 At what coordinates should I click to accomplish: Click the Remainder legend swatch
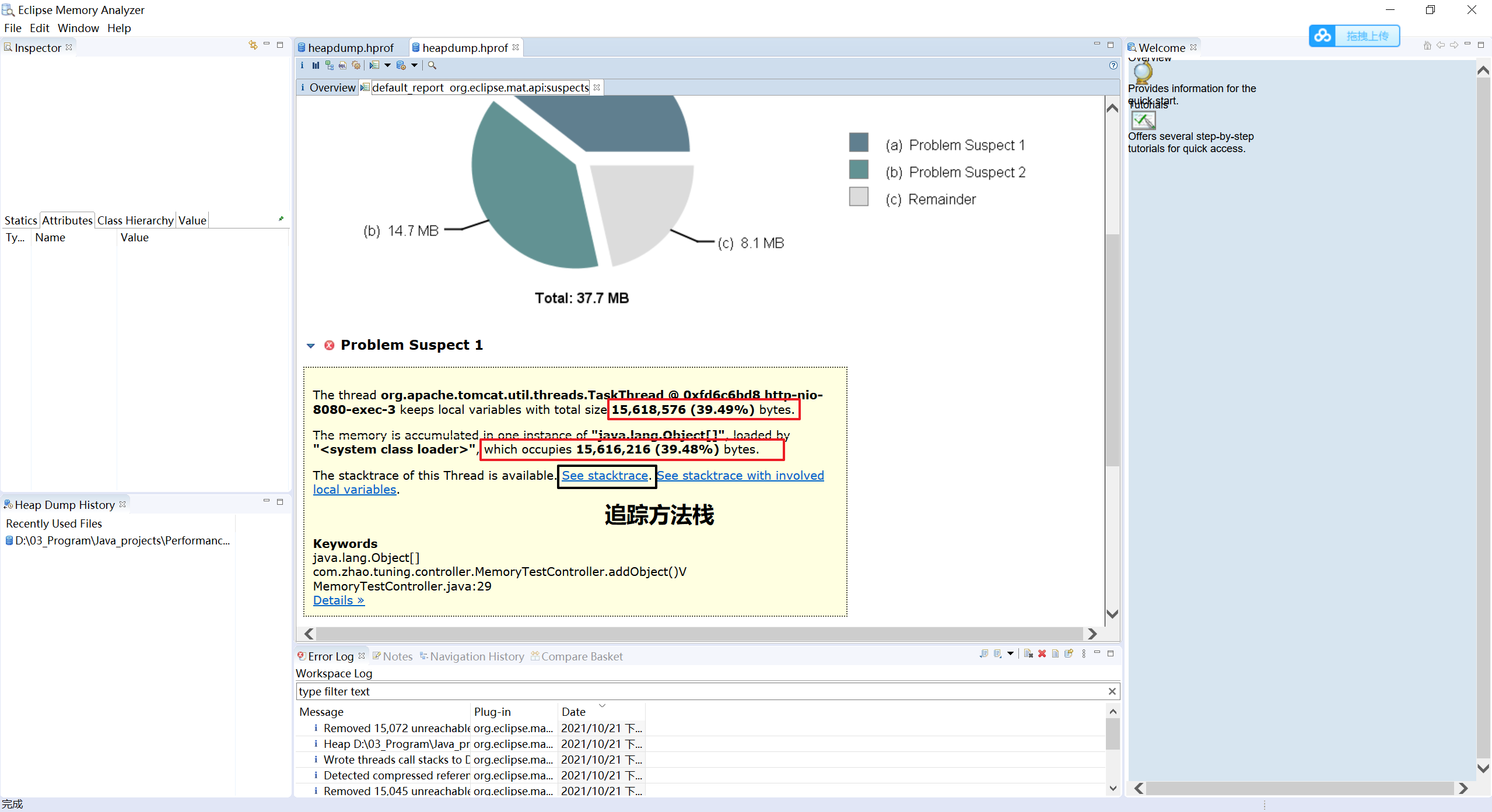[859, 196]
